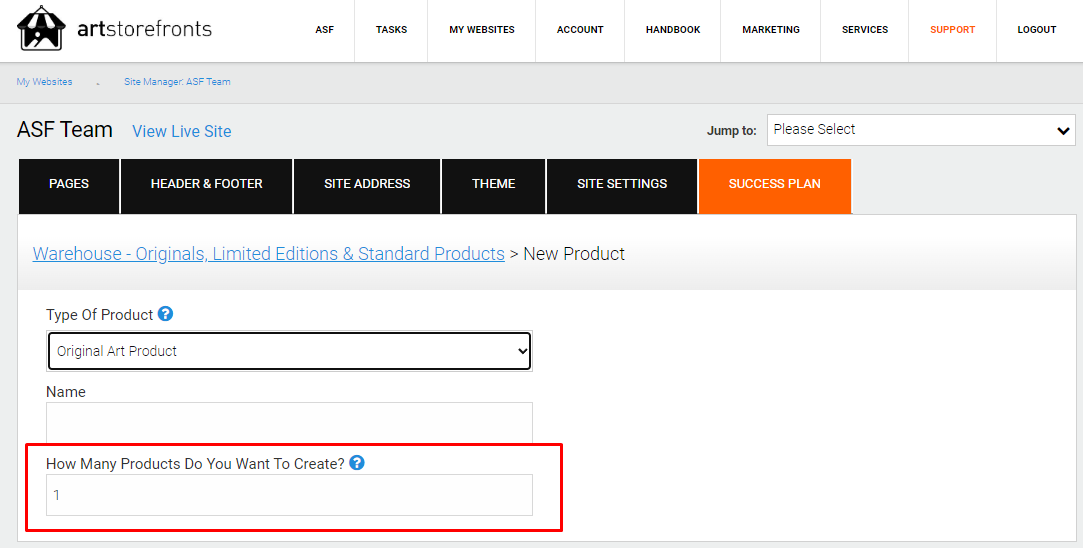Screen dimensions: 1083x548
Task: Open the Site Settings tab
Action: point(622,185)
